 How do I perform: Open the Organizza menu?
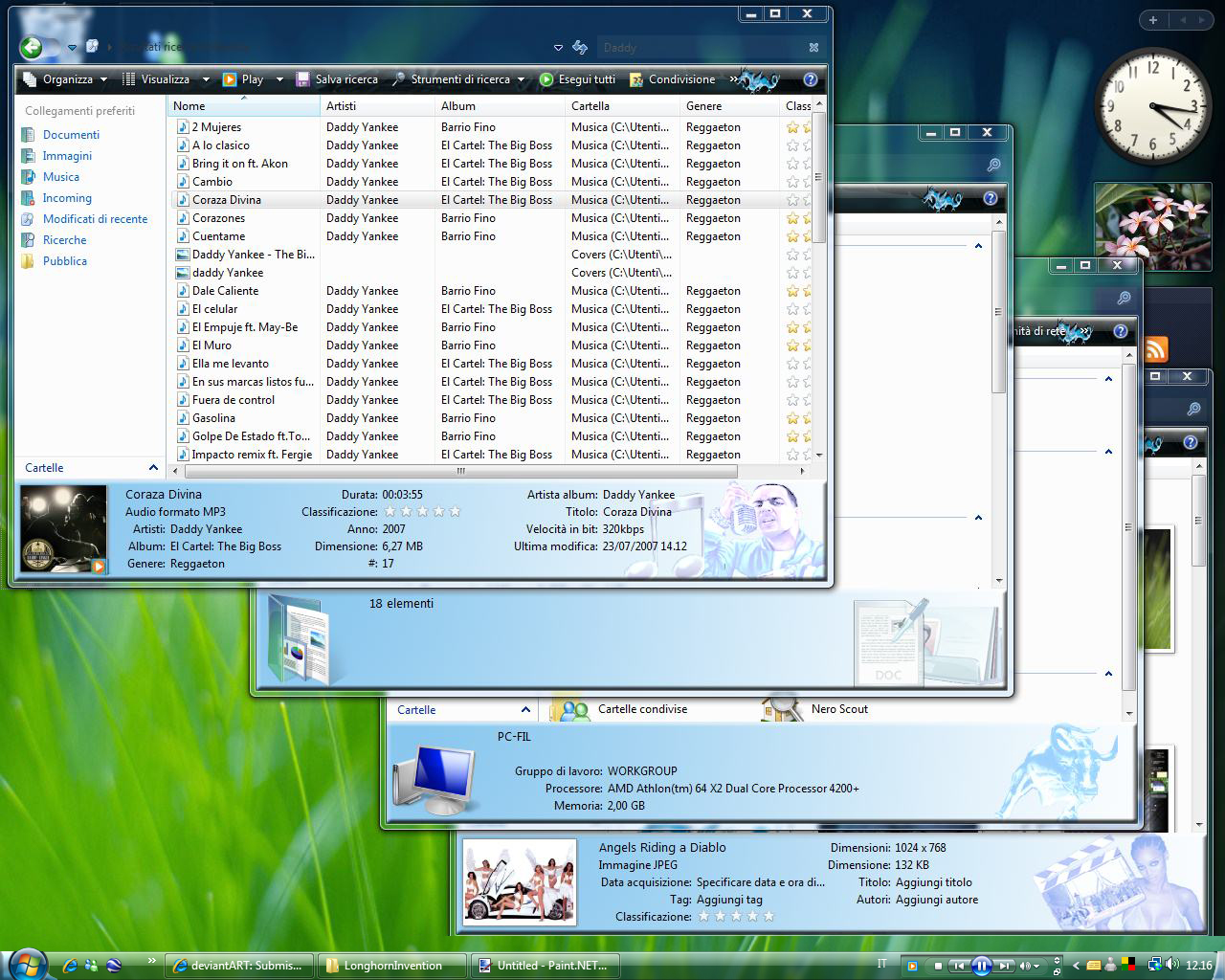click(64, 79)
